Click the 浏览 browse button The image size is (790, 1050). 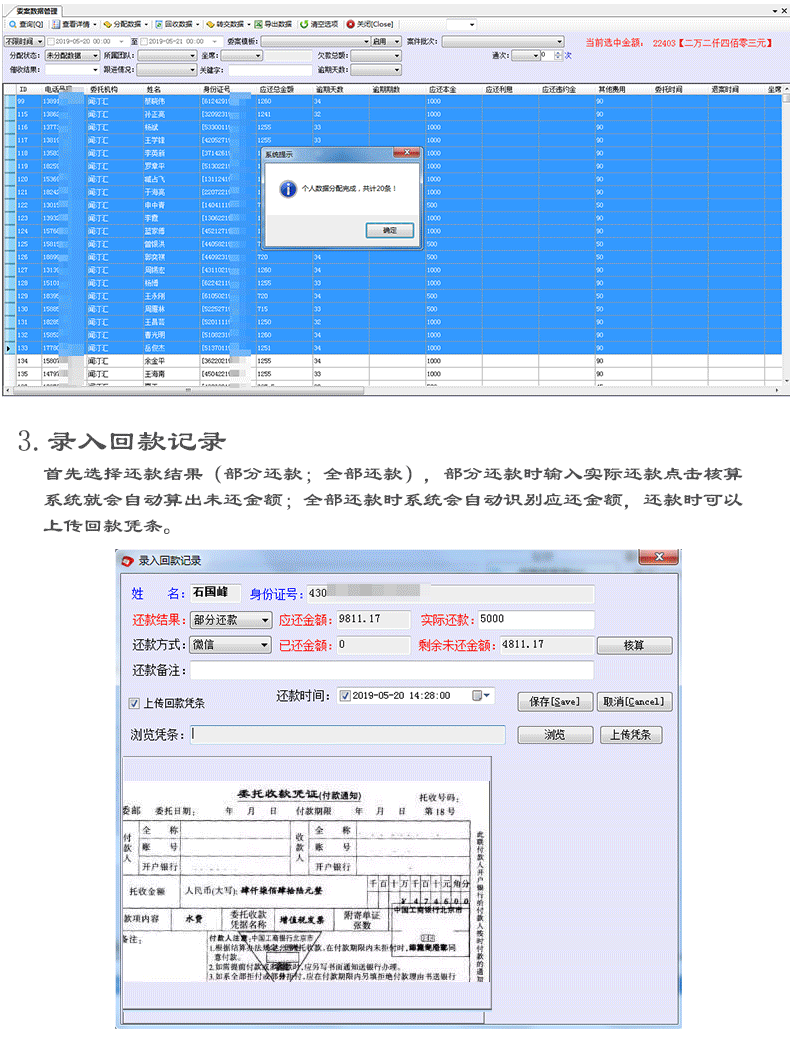click(x=555, y=735)
